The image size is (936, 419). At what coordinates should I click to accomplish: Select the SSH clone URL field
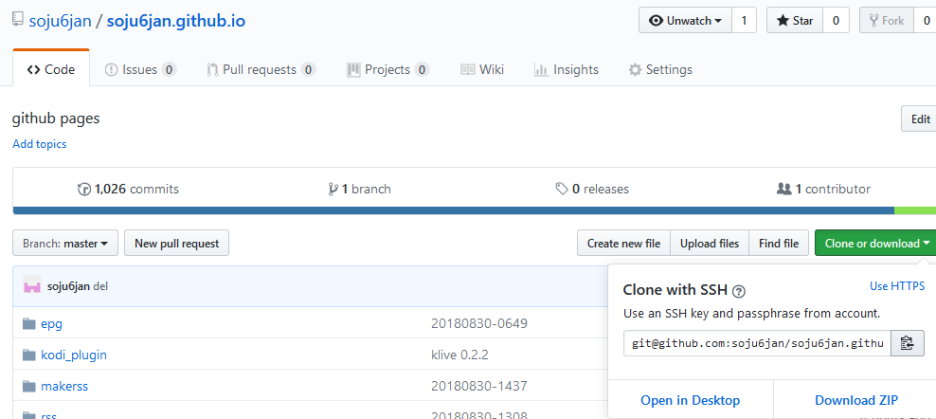758,343
